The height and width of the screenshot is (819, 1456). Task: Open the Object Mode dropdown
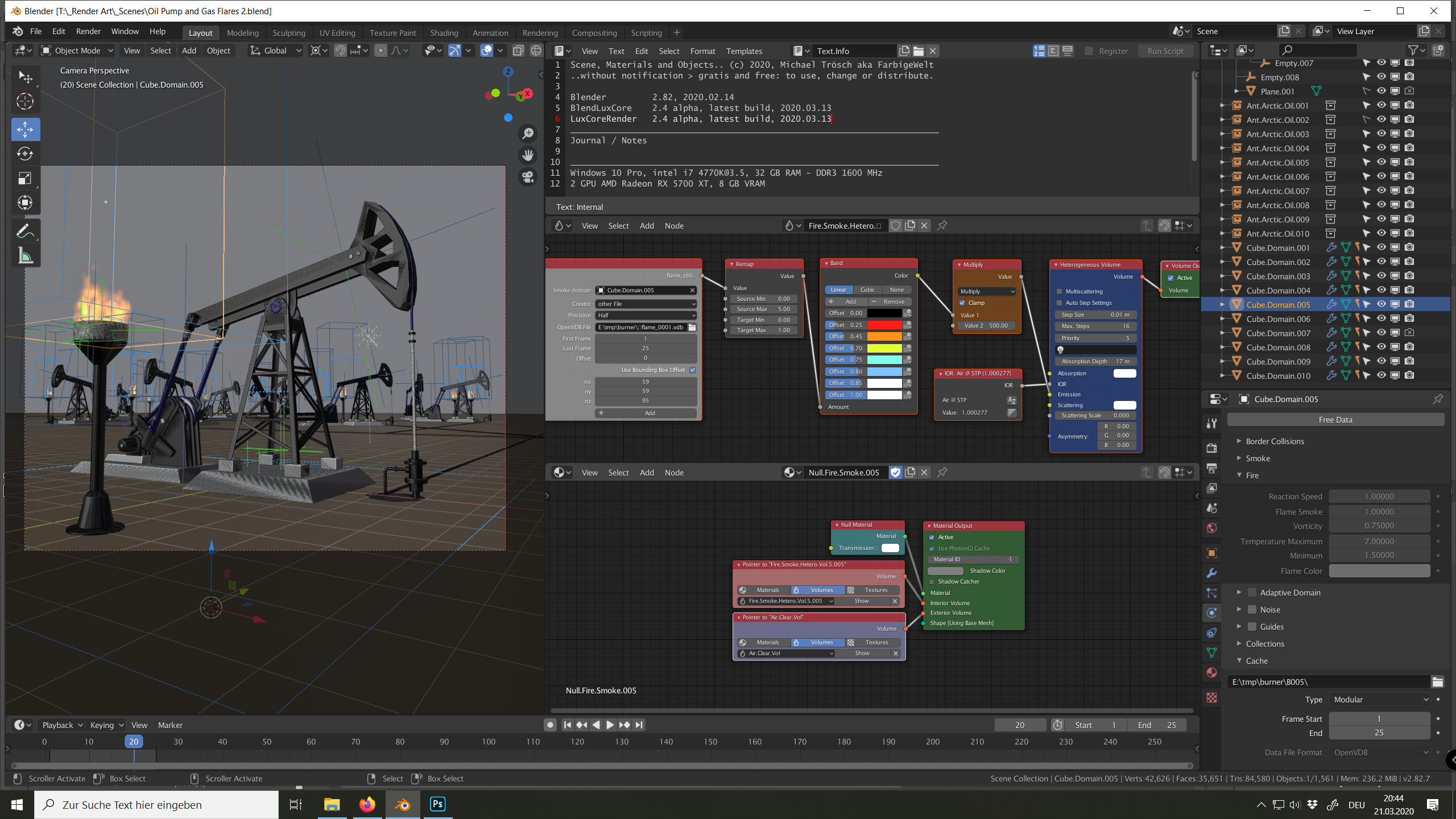(x=77, y=51)
